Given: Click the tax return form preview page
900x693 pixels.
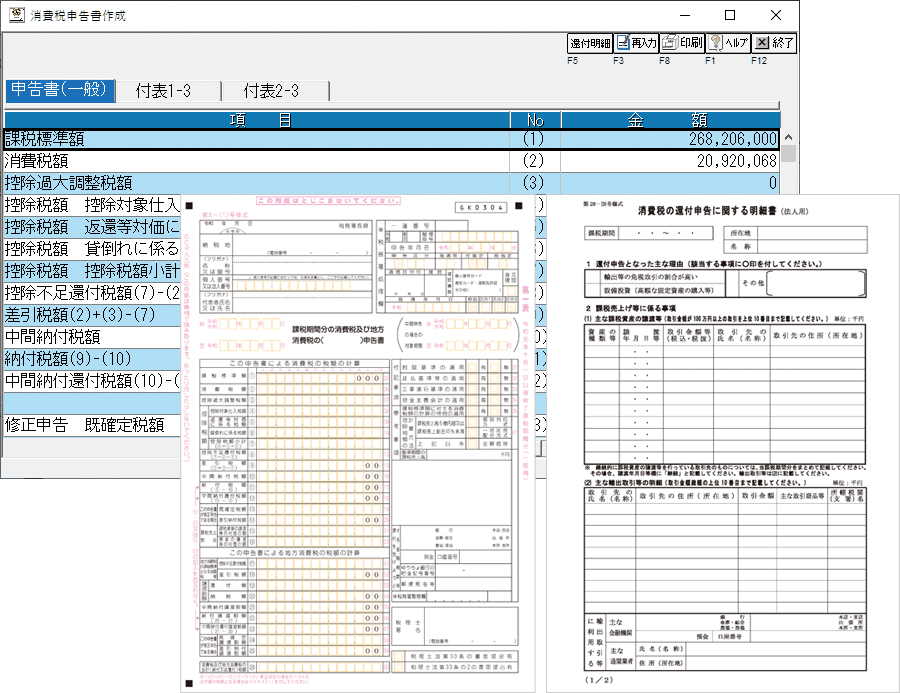Looking at the screenshot, I should point(358,443).
